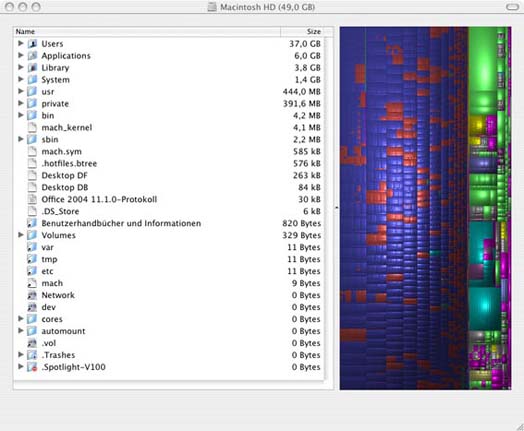Click the tmp alias folder icon

pyautogui.click(x=32, y=259)
